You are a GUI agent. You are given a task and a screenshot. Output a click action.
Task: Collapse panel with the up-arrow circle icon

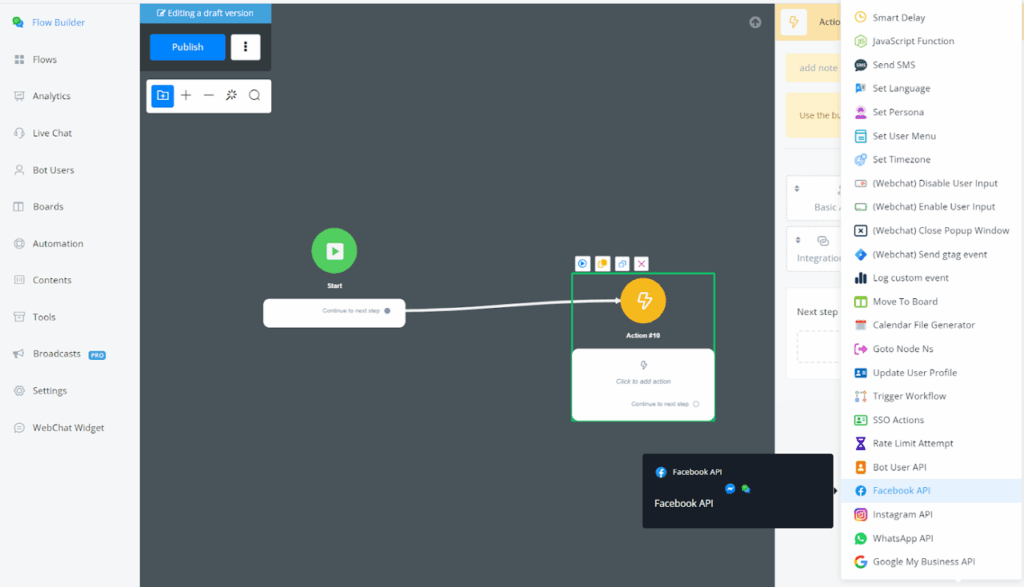pos(755,23)
